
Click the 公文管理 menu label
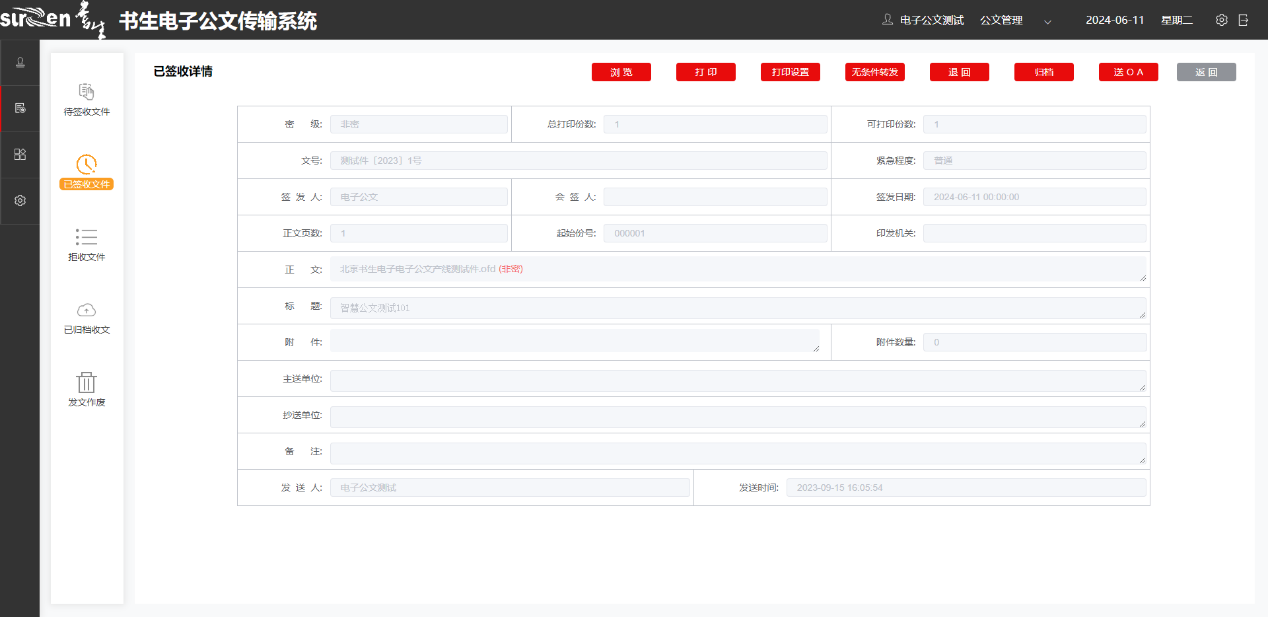[x=1001, y=20]
